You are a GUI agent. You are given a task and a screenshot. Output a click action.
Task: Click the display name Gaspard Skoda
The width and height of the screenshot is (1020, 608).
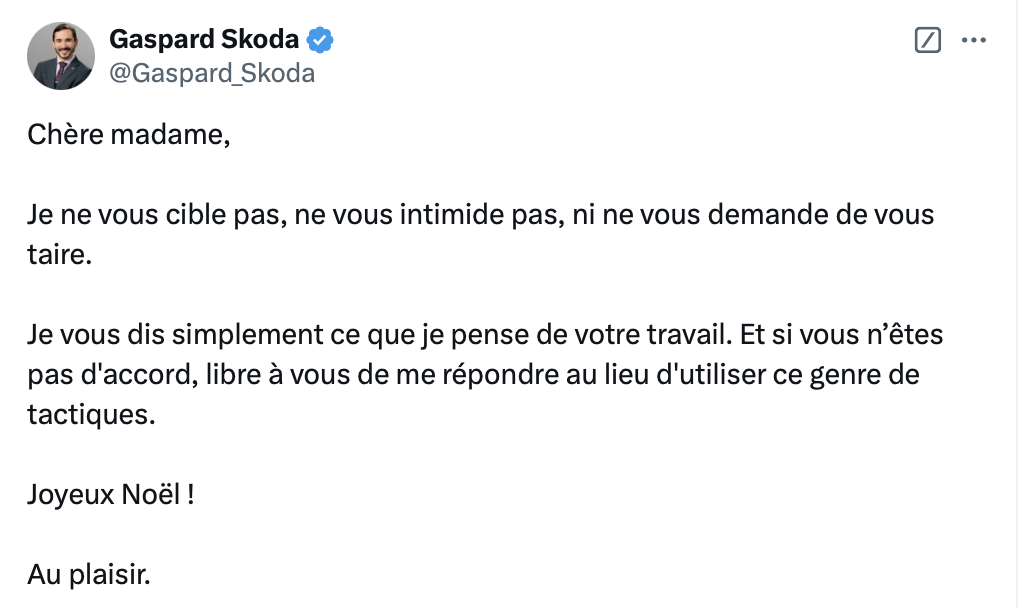tap(204, 40)
